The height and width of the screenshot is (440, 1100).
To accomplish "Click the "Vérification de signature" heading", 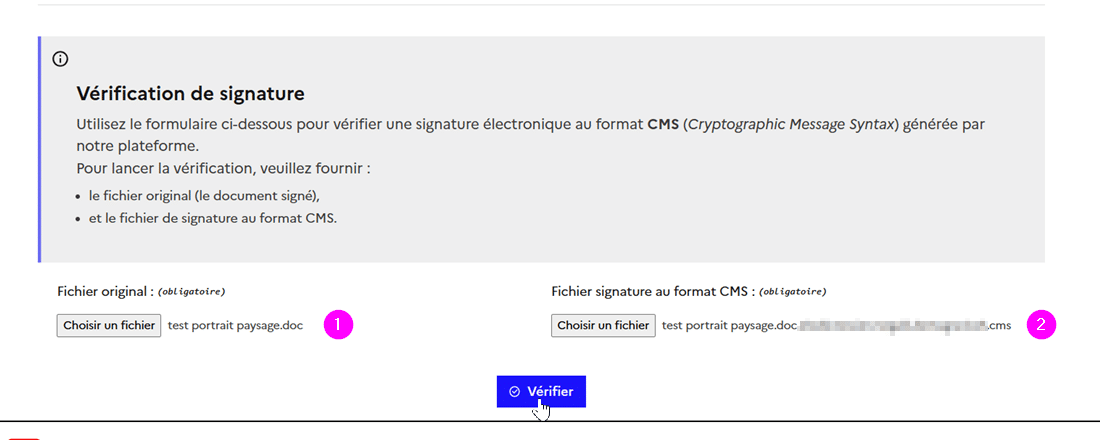I will [190, 94].
